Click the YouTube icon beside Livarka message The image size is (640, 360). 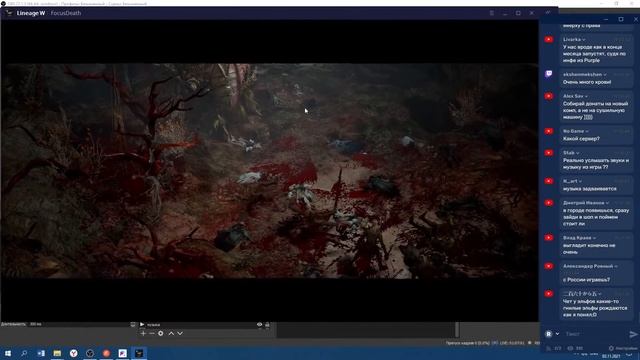coord(549,40)
